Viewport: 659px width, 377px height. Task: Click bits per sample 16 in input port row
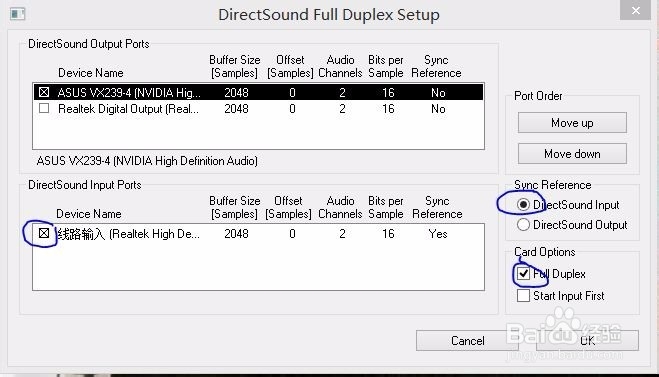388,234
